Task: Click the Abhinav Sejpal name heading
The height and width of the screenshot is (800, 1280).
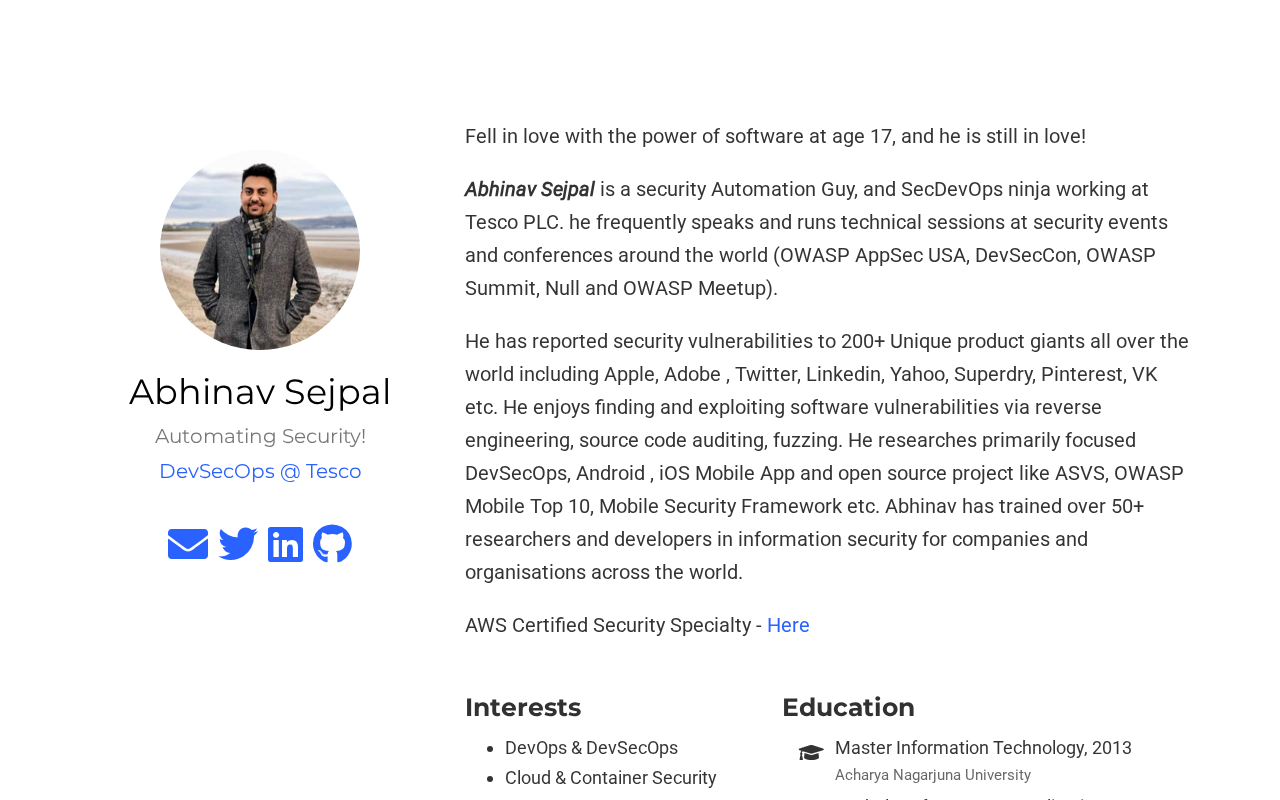Action: [260, 391]
